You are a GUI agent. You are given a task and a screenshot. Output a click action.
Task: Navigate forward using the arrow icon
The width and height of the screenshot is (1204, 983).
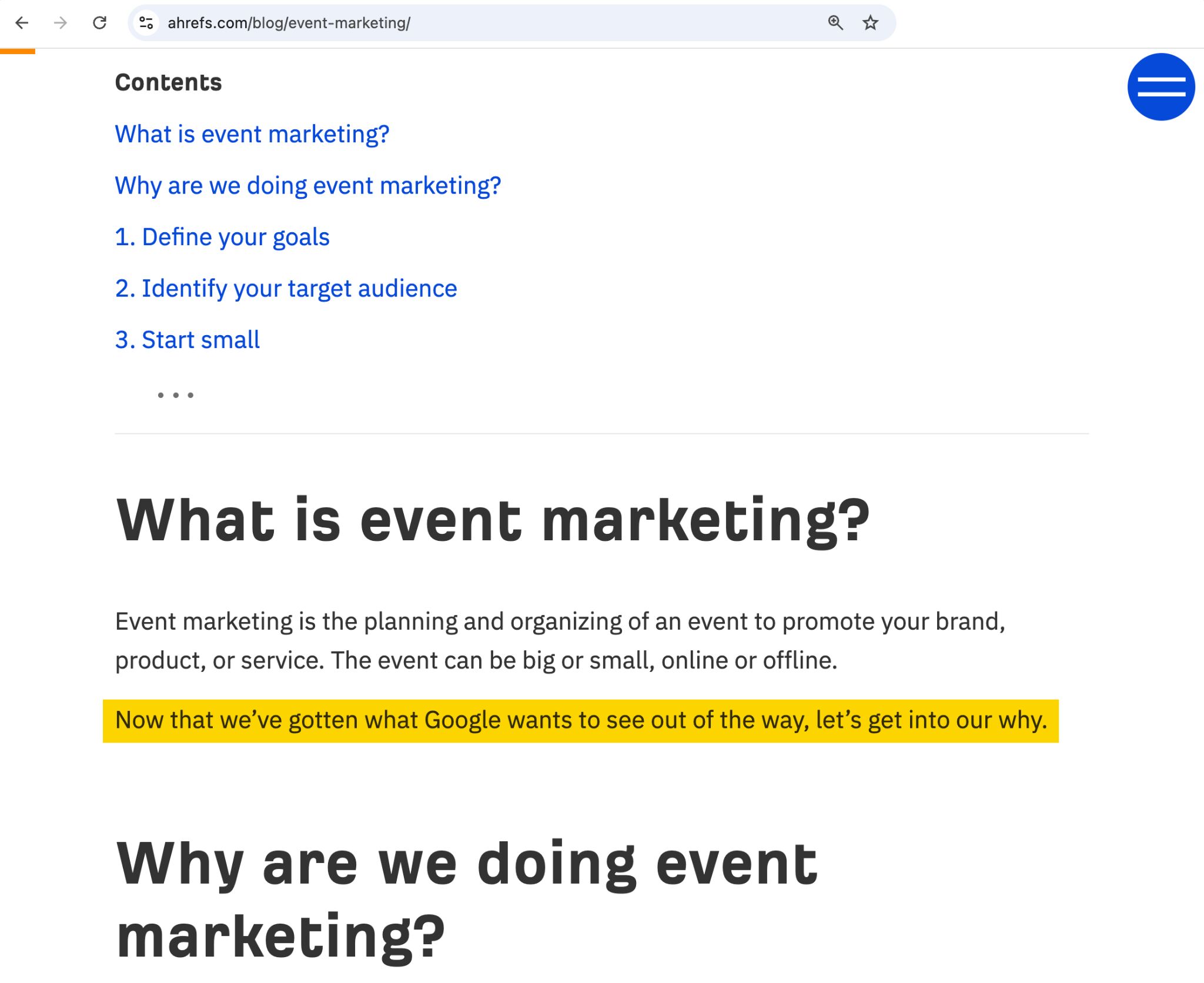tap(61, 23)
